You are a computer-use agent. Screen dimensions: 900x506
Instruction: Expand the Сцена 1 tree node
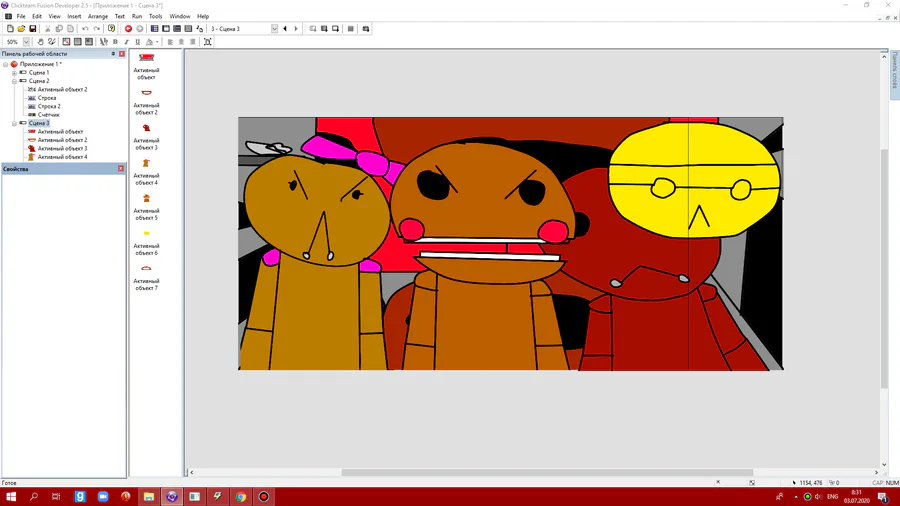click(x=14, y=73)
